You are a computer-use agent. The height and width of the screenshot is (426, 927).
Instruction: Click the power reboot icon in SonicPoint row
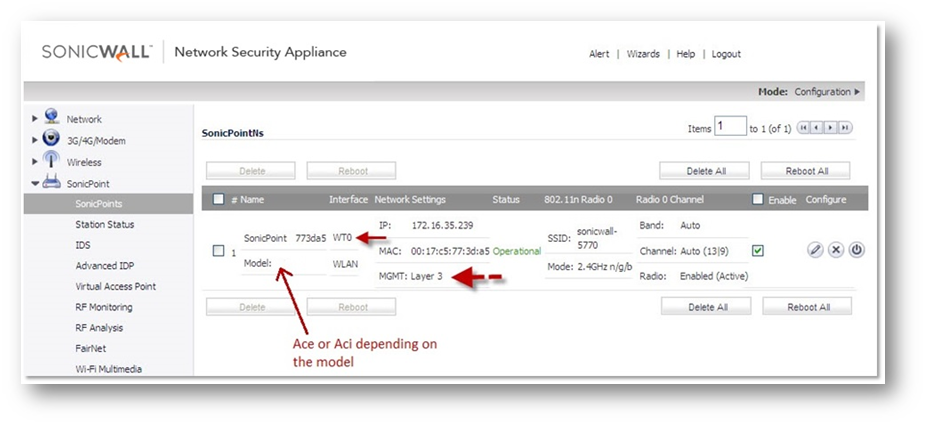click(x=856, y=250)
